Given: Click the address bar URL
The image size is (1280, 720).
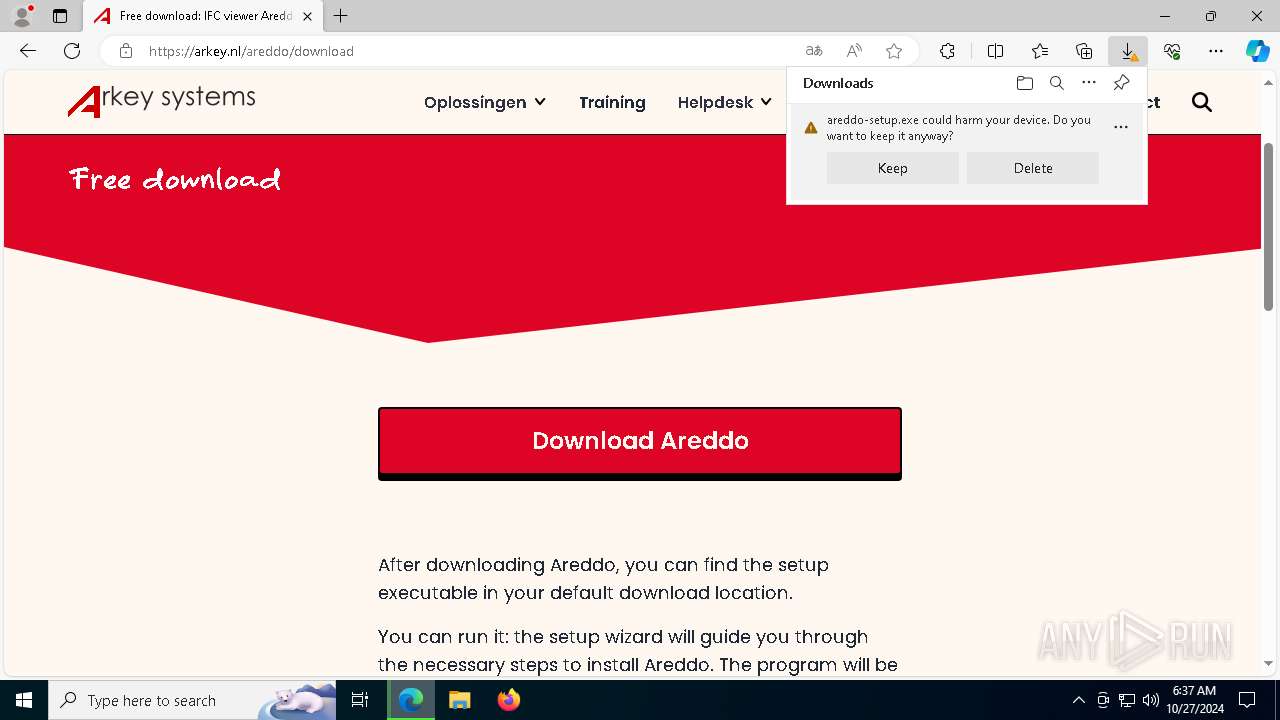Looking at the screenshot, I should pyautogui.click(x=251, y=51).
